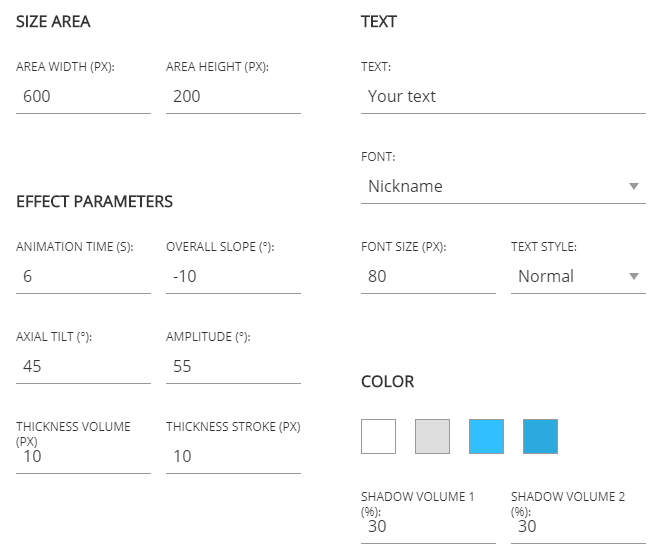This screenshot has height=551, width=661.
Task: Select the light blue color swatch
Action: 486,437
